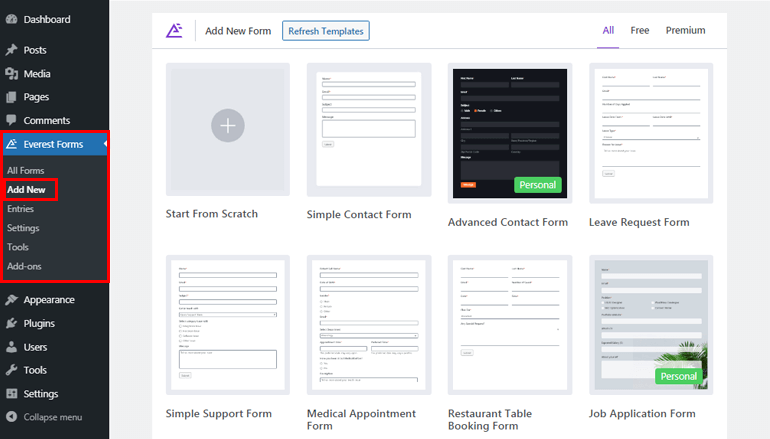Viewport: 770px width, 439px height.
Task: Click the Appearance paintbrush icon
Action: pyautogui.click(x=11, y=300)
